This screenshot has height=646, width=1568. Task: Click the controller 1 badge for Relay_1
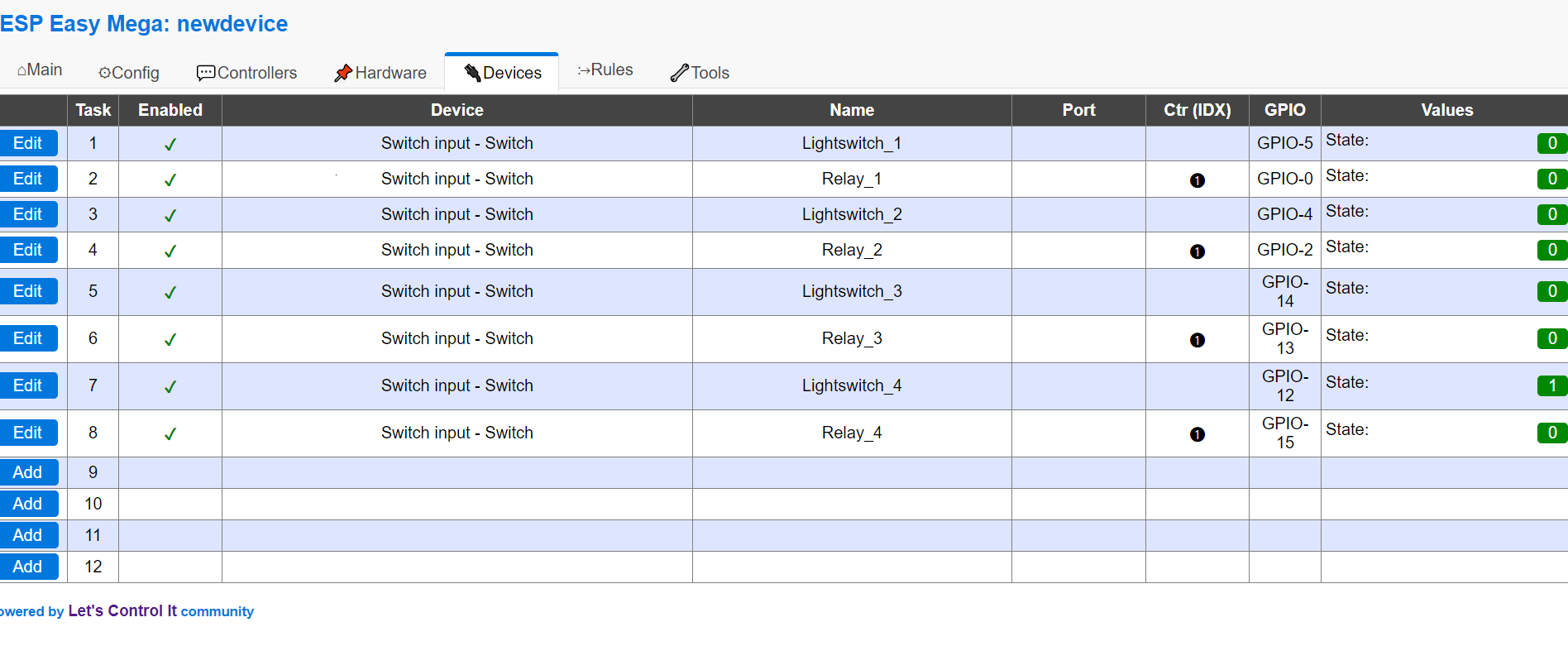coord(1197,180)
